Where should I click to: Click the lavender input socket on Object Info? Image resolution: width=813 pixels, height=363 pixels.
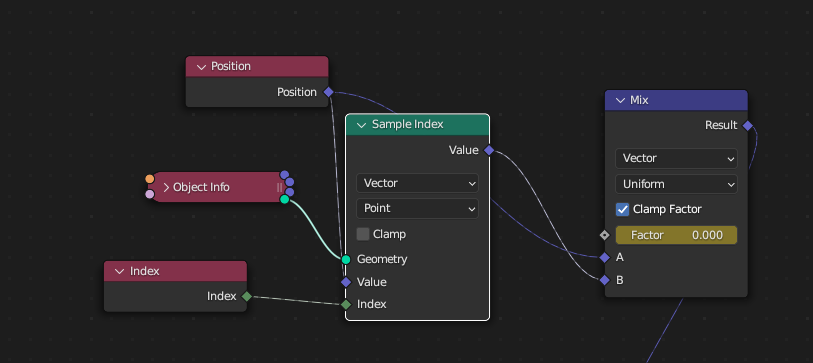point(150,194)
